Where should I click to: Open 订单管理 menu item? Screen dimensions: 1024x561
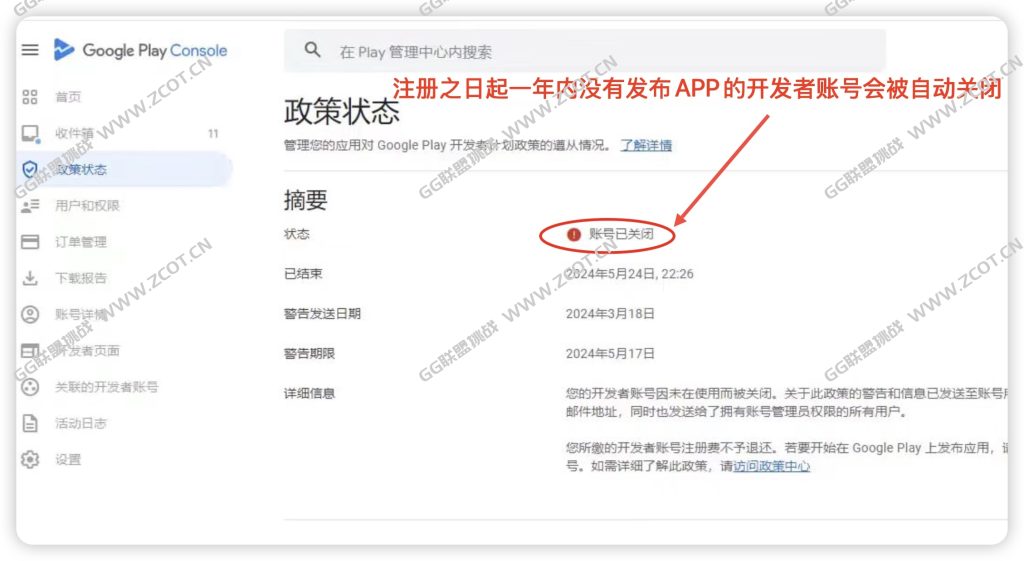tap(81, 242)
